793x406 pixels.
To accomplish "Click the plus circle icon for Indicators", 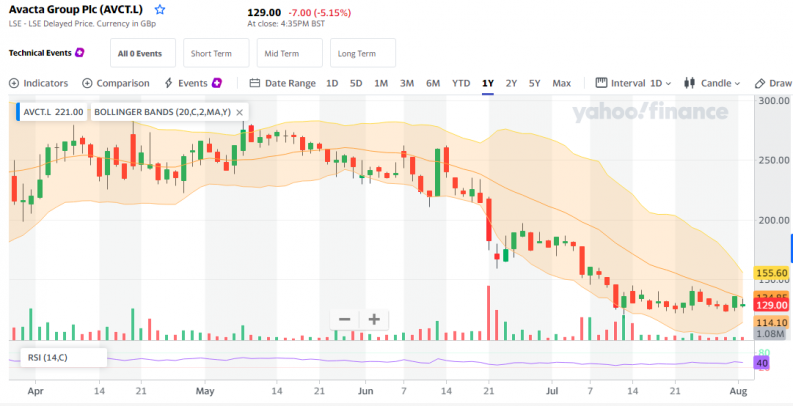I will (x=14, y=83).
